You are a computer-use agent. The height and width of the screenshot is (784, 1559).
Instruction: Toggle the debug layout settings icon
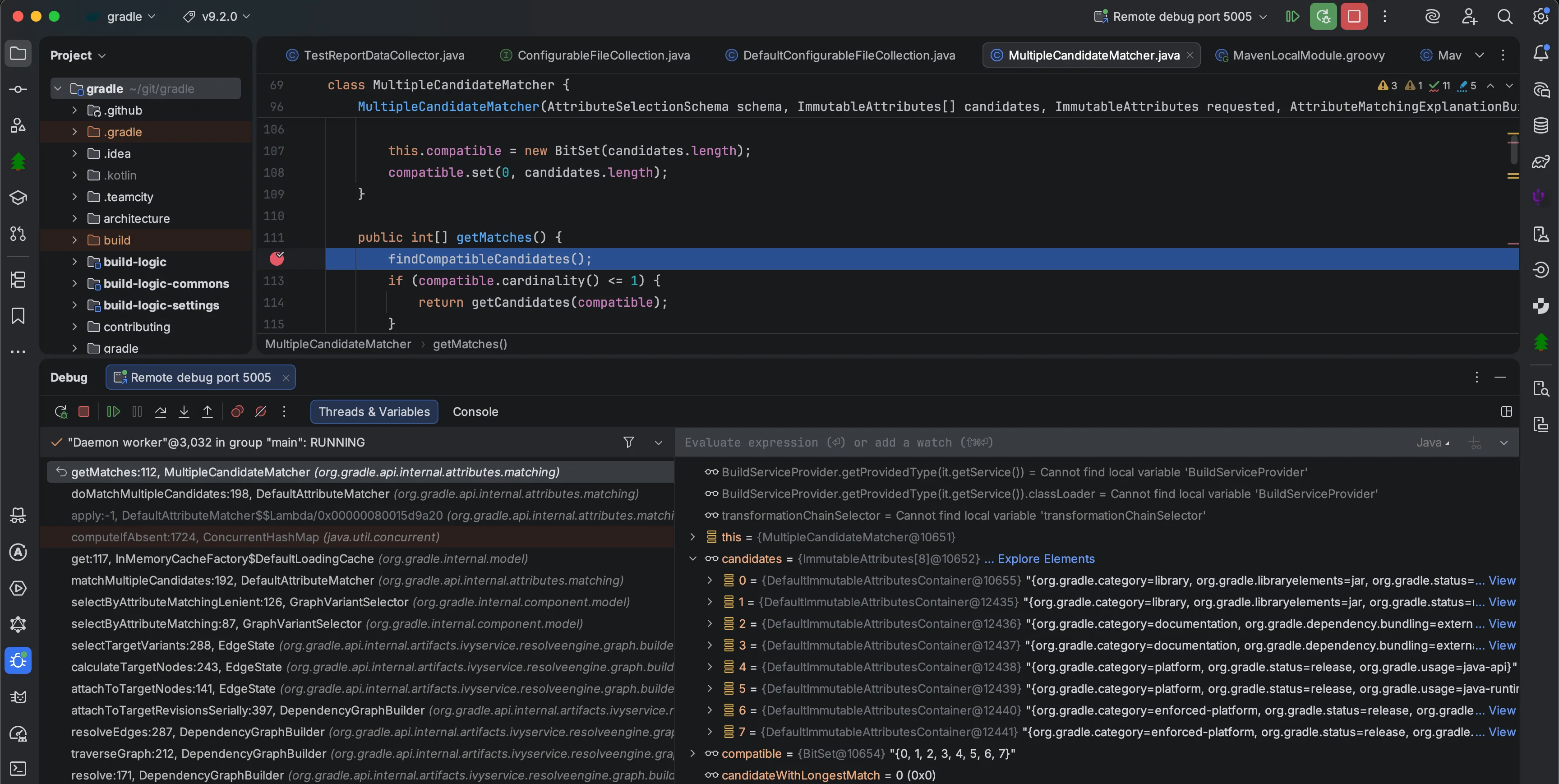1506,412
